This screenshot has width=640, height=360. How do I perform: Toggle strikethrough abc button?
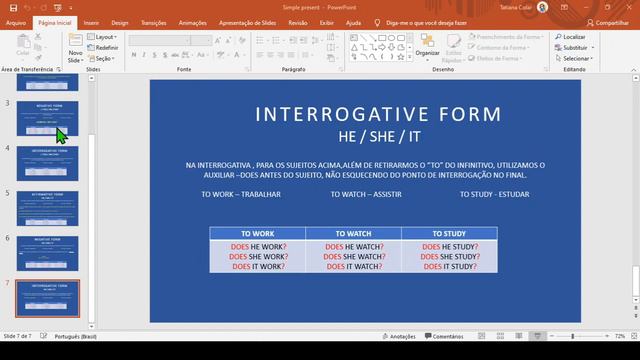175,55
